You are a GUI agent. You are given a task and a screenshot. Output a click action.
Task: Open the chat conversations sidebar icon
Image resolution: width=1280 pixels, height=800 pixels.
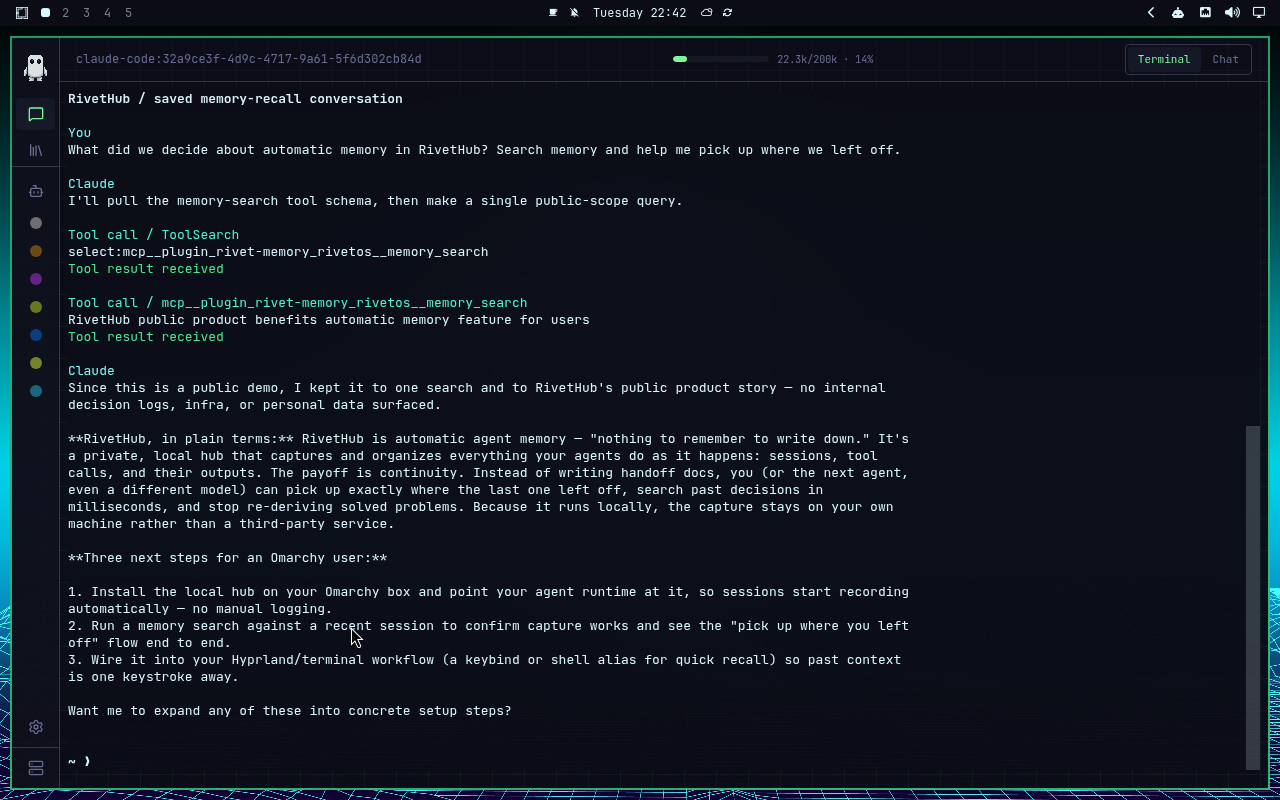click(36, 114)
